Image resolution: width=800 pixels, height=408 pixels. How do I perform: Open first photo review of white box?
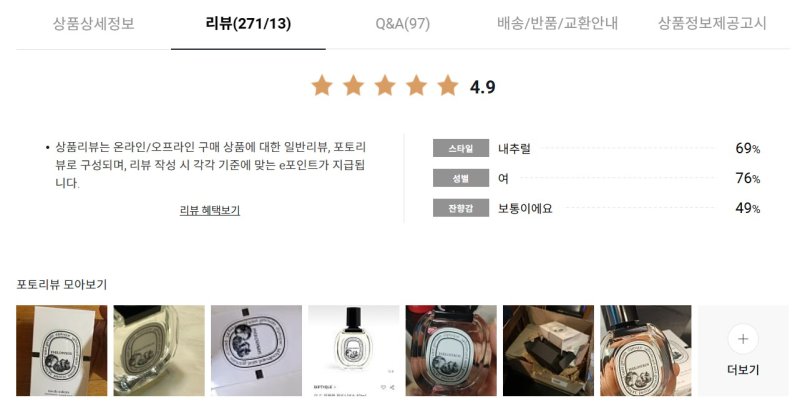tap(62, 350)
